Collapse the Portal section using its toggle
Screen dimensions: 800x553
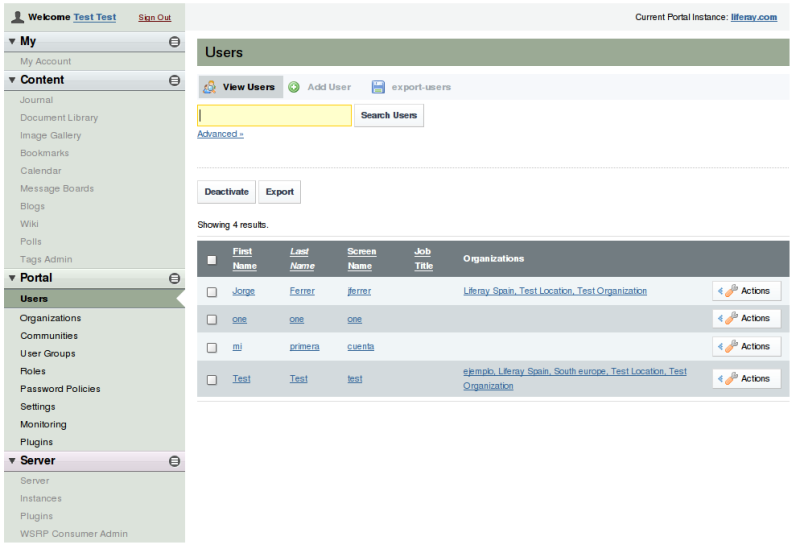174,278
